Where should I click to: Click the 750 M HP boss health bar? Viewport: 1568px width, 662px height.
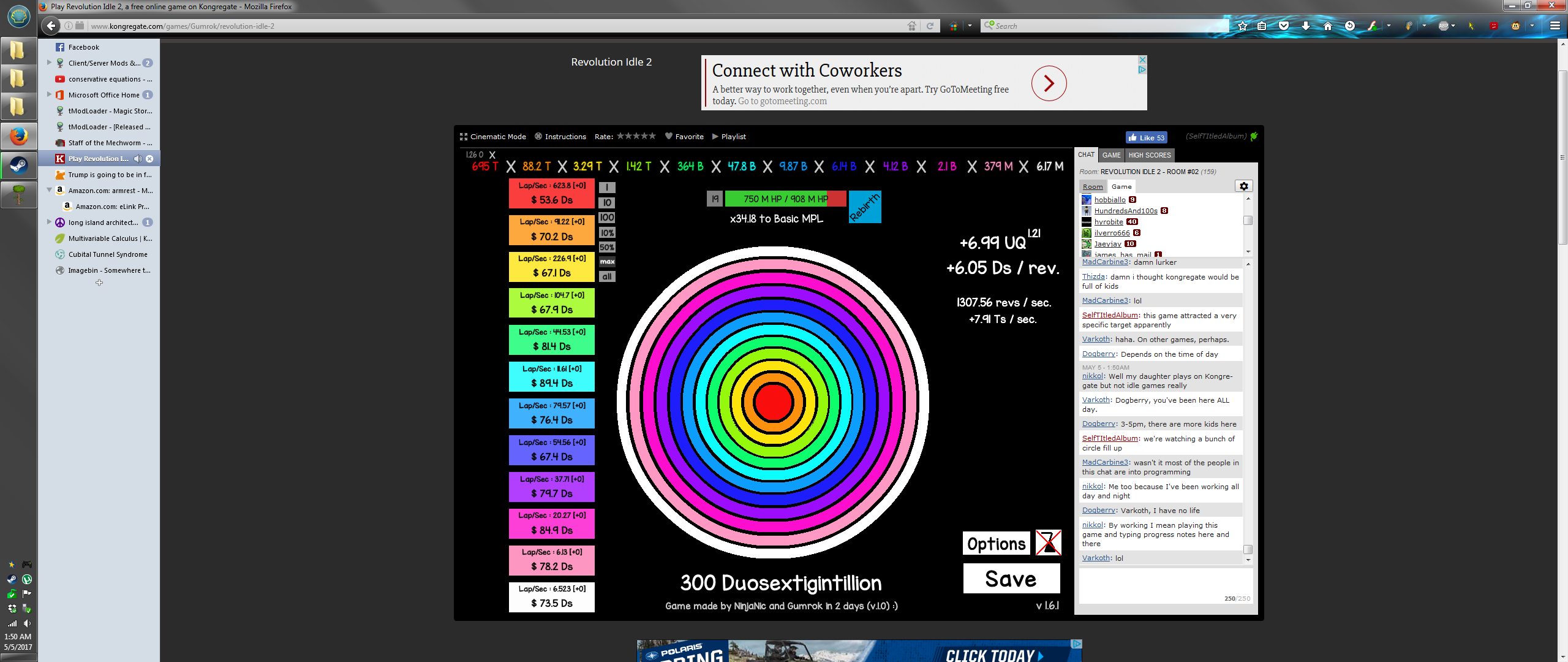(785, 199)
